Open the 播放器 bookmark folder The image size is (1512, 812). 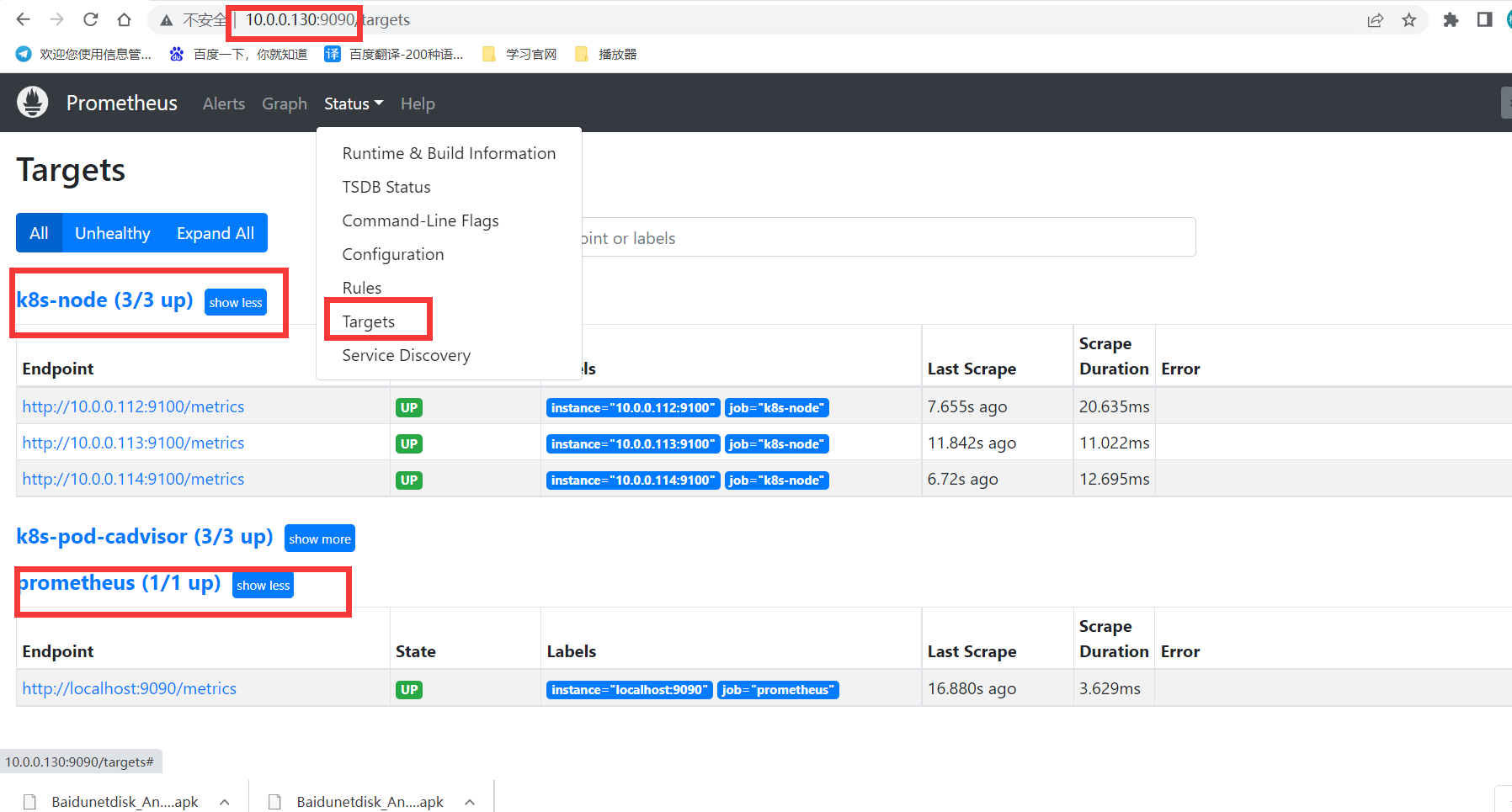pos(605,54)
